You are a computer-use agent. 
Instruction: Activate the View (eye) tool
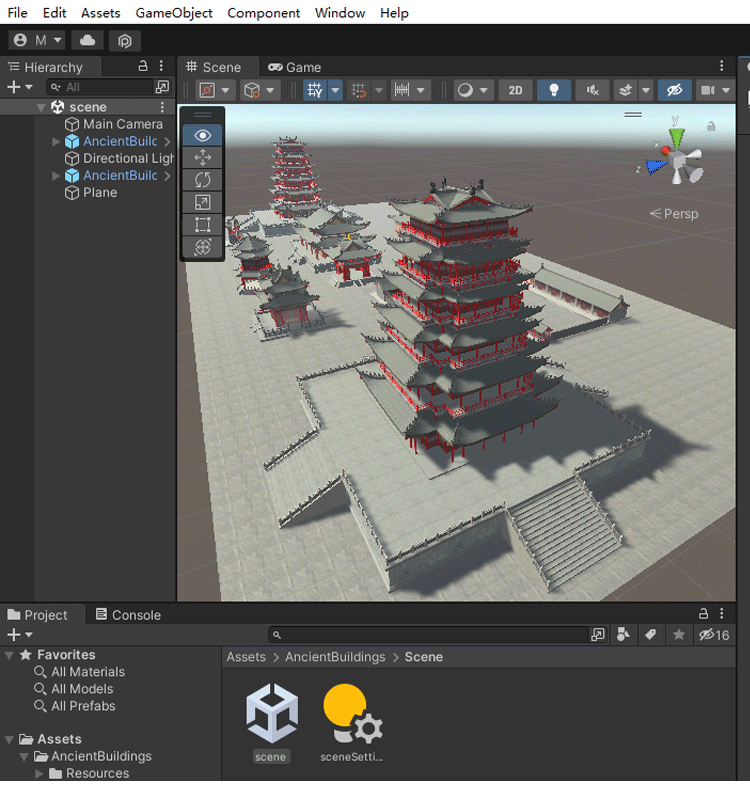(203, 135)
